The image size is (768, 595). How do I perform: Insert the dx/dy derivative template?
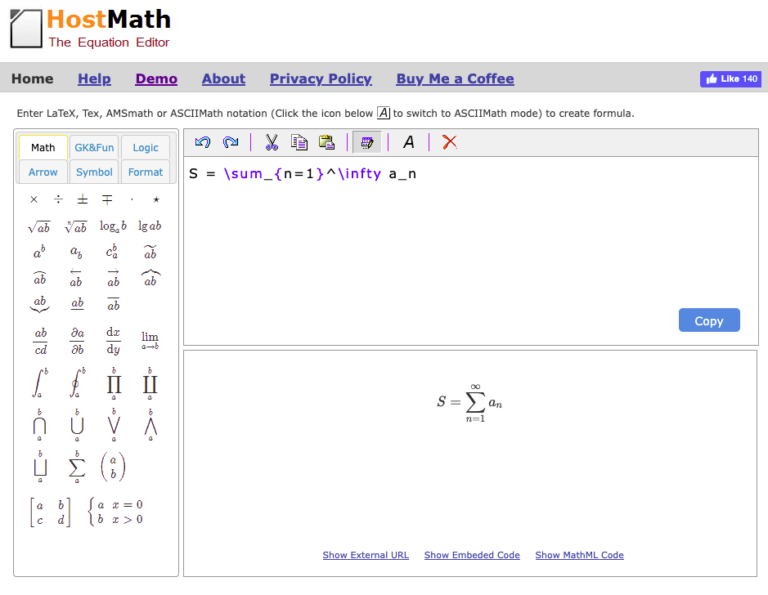pos(113,341)
